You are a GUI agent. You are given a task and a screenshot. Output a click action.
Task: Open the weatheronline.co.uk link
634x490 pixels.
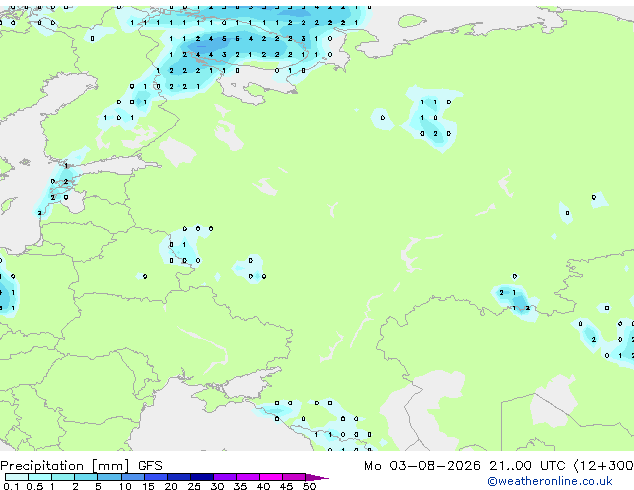(x=550, y=481)
